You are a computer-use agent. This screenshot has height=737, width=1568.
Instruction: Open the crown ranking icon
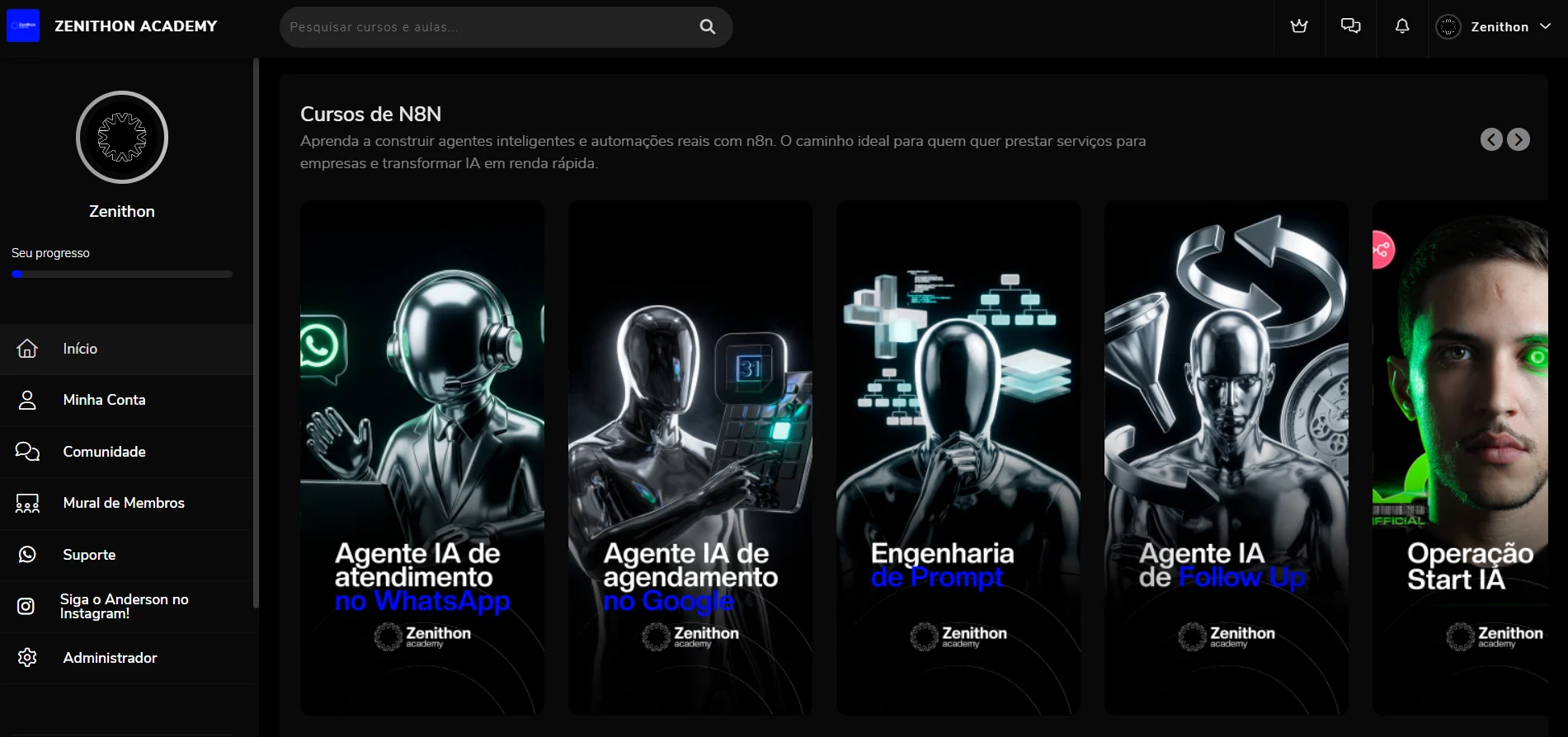pos(1299,26)
